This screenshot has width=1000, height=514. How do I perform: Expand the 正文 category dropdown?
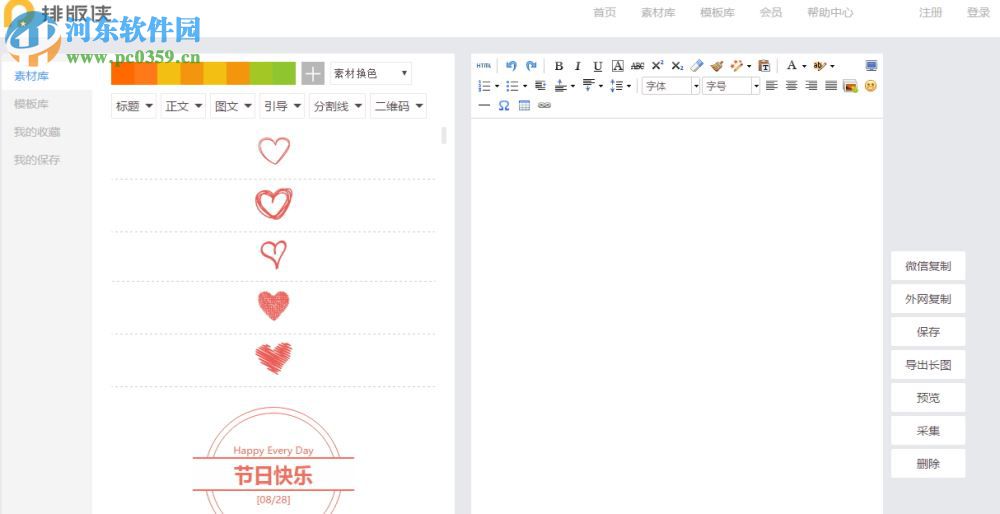183,106
